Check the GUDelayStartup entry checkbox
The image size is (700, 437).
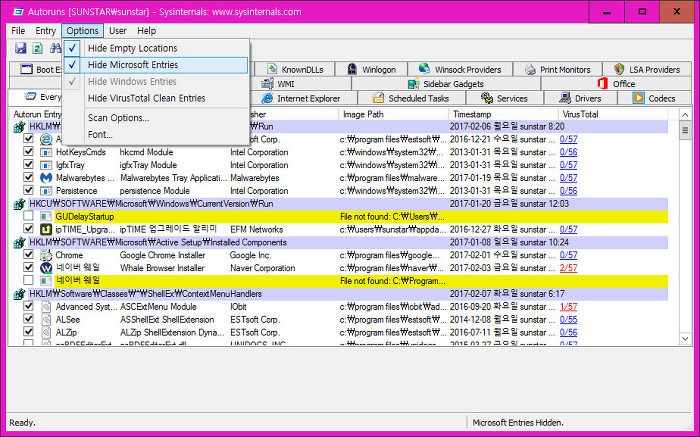pos(29,216)
